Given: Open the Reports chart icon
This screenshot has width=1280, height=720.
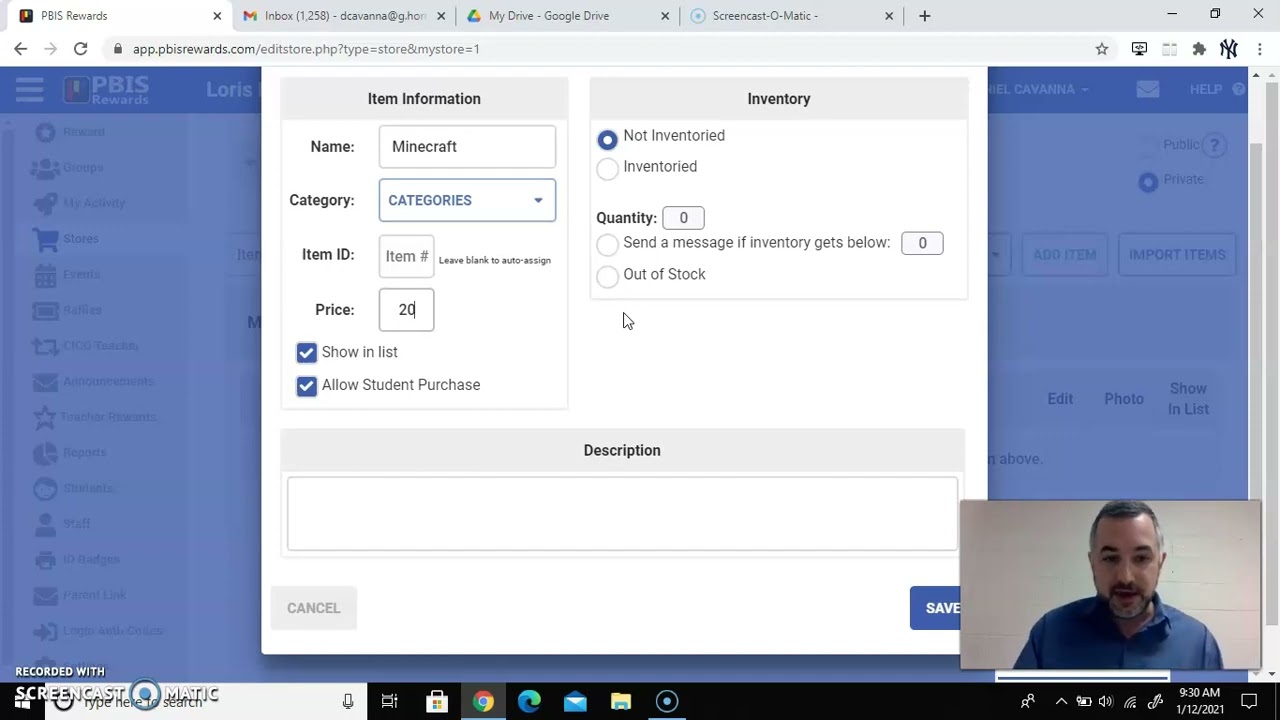Looking at the screenshot, I should (45, 453).
